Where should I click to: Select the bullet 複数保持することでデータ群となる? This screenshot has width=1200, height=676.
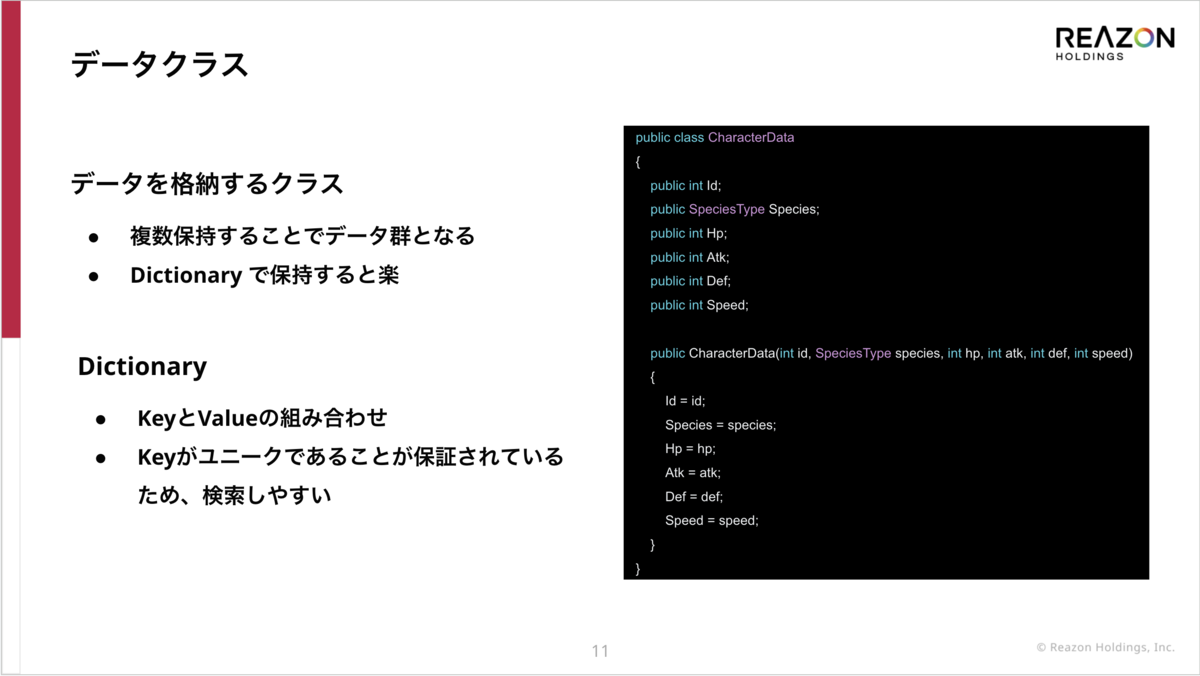pyautogui.click(x=302, y=237)
